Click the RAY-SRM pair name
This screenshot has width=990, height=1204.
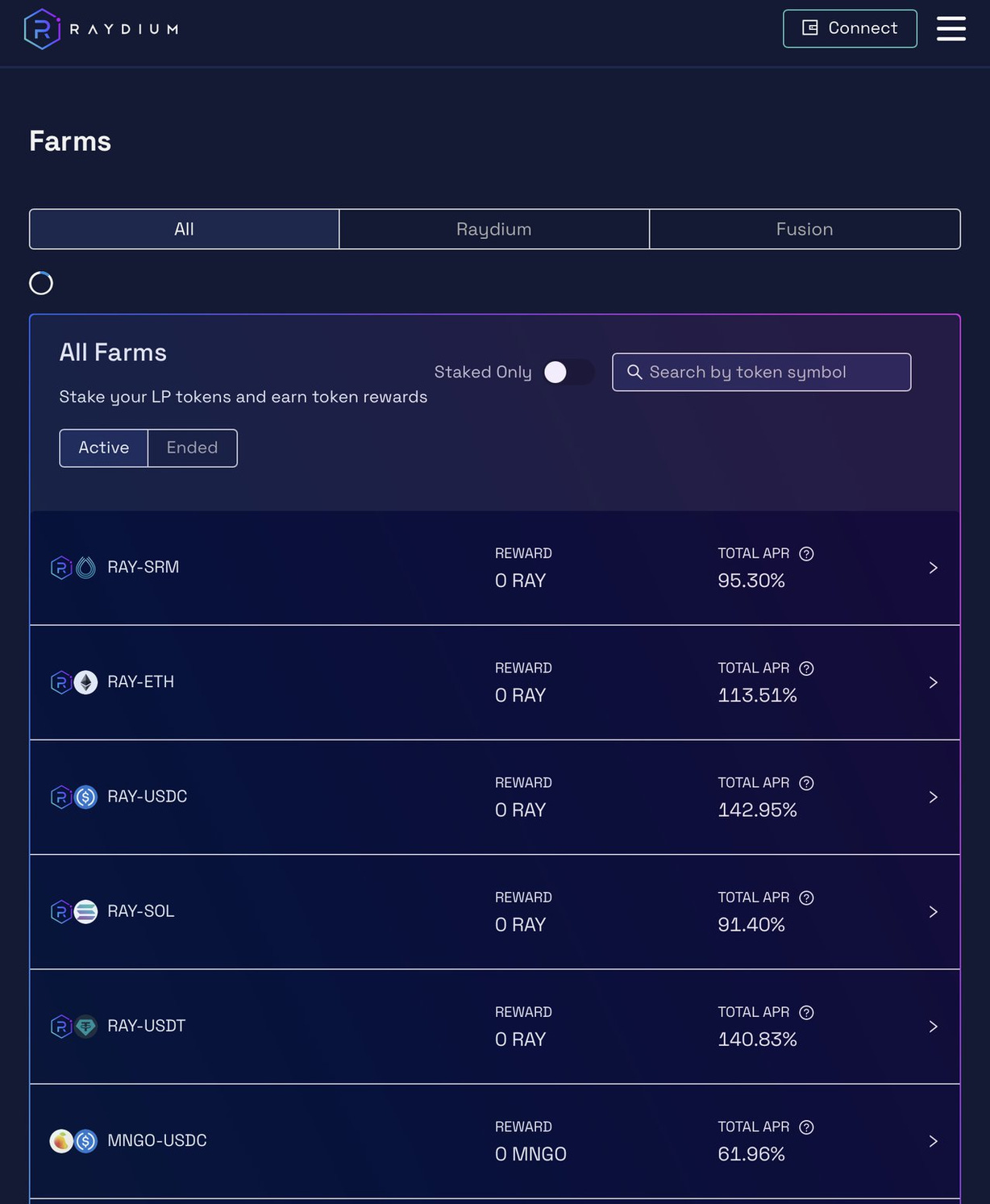[x=144, y=568]
